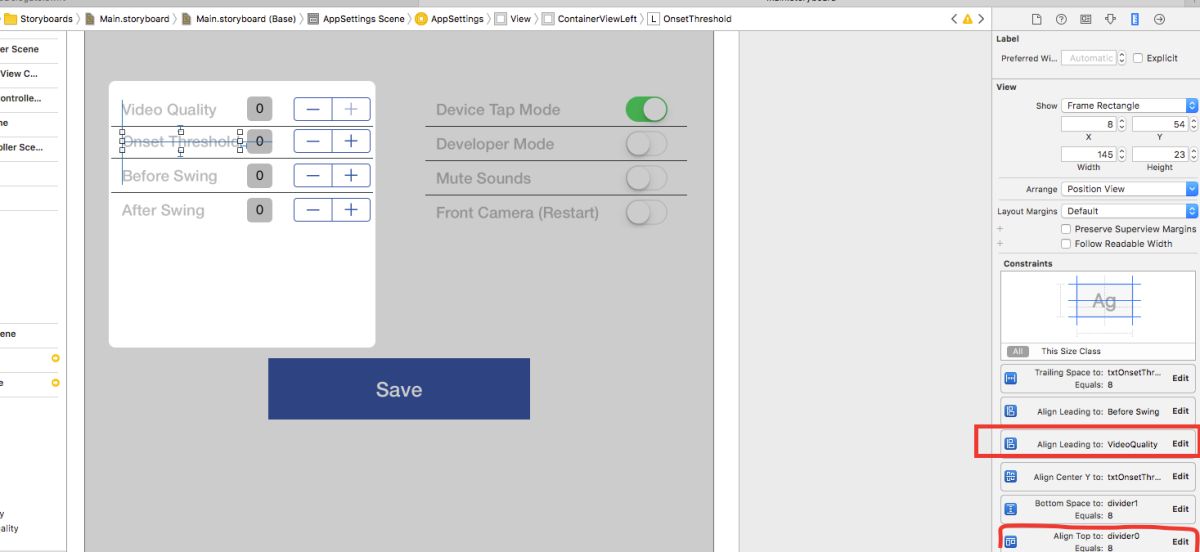Image resolution: width=1200 pixels, height=552 pixels.
Task: Open the Quick Help inspector
Action: 1061,19
